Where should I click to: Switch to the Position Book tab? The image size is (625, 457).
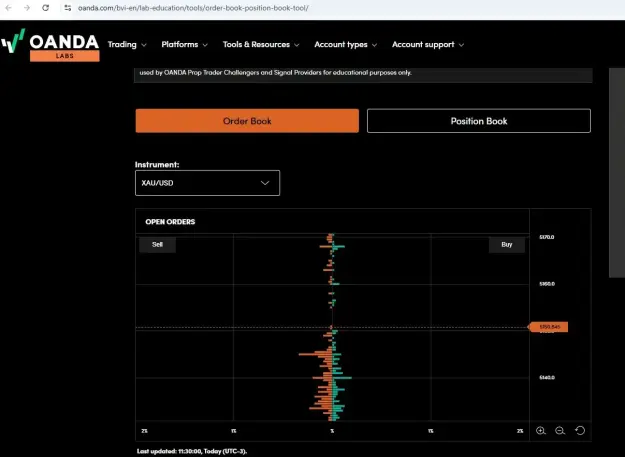coord(479,121)
